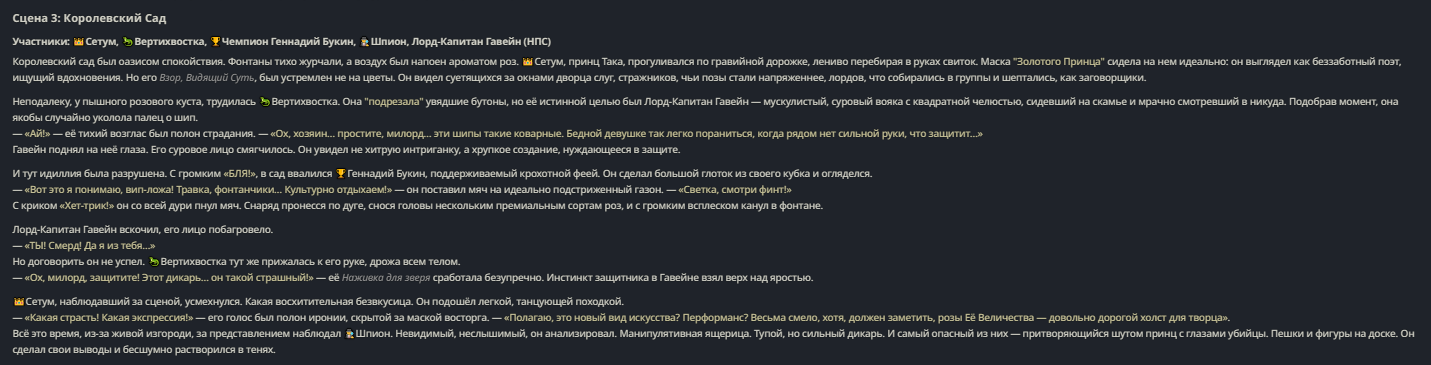Image resolution: width=1431 pixels, height=365 pixels.
Task: Click the crown emoji before 'Сетум, наблюдавший'
Action: [18, 301]
